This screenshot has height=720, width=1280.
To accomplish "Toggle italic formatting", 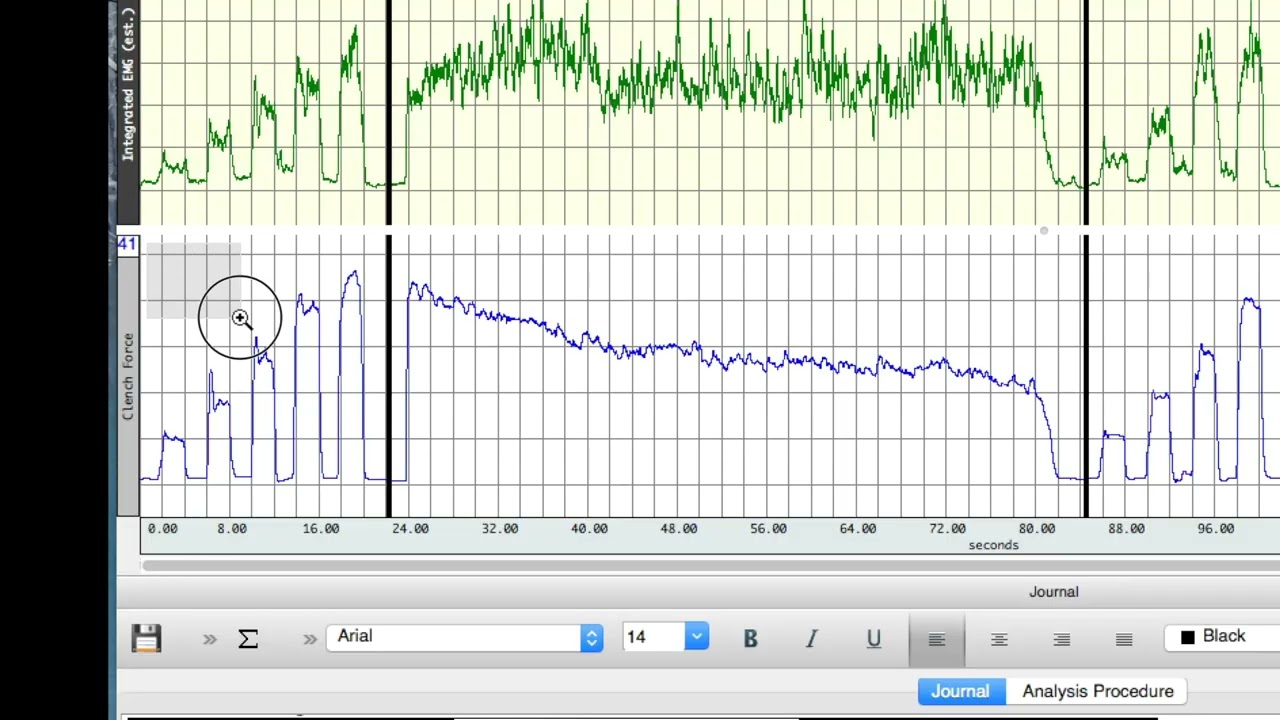I will [x=812, y=638].
